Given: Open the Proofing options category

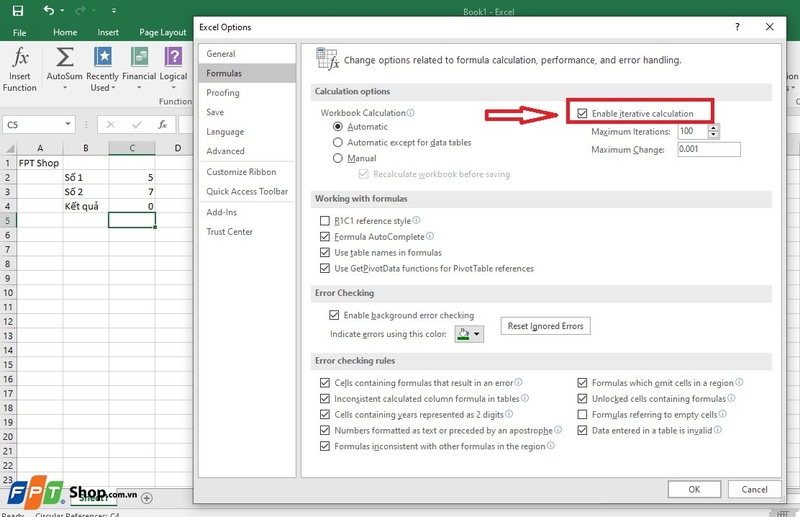Looking at the screenshot, I should (x=247, y=92).
